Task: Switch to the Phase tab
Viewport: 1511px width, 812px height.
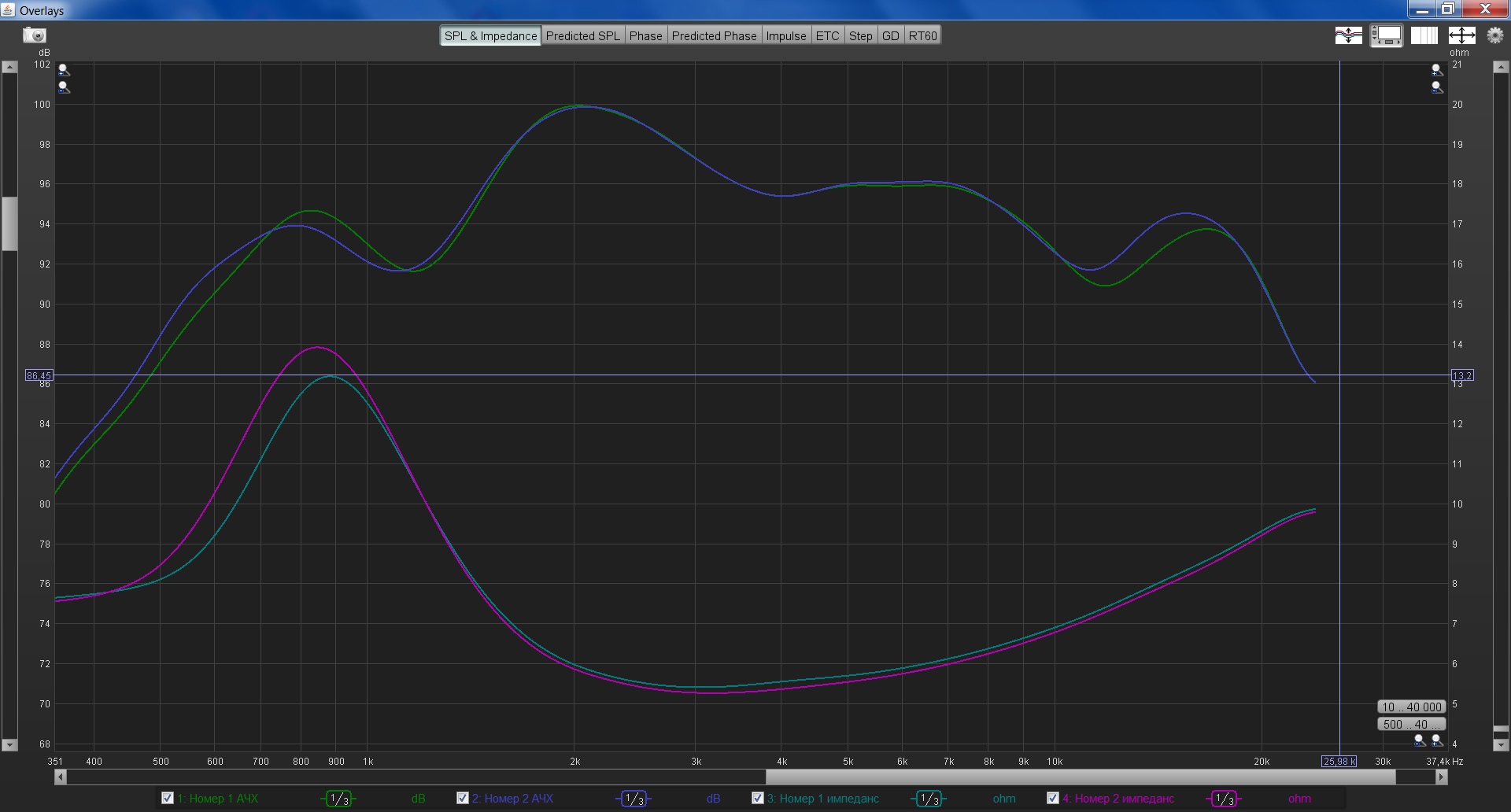Action: [x=646, y=36]
